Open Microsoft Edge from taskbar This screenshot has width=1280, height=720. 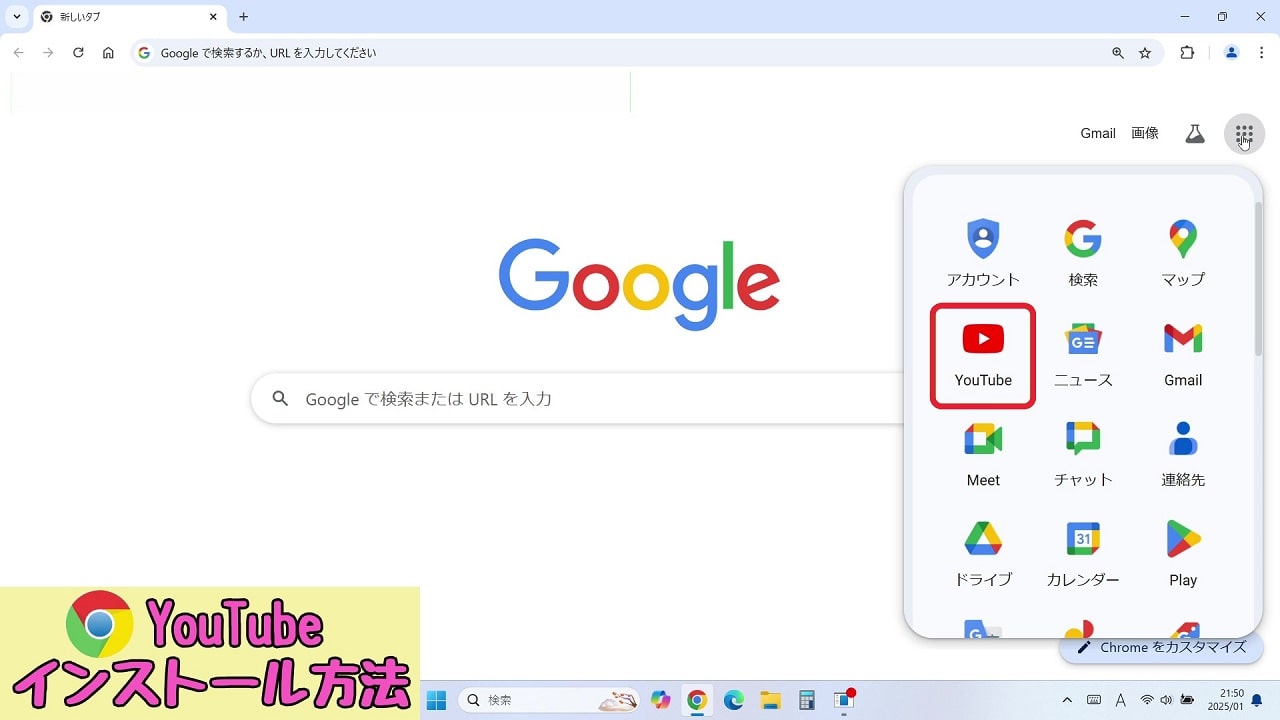point(733,700)
